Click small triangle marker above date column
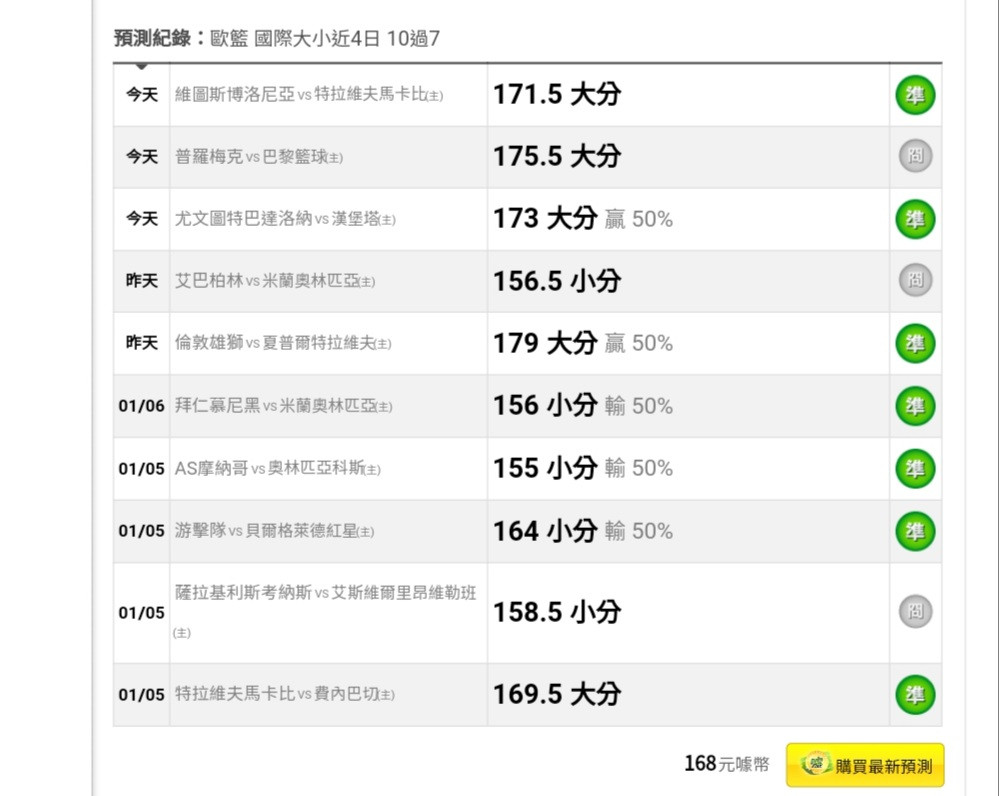 (x=141, y=66)
